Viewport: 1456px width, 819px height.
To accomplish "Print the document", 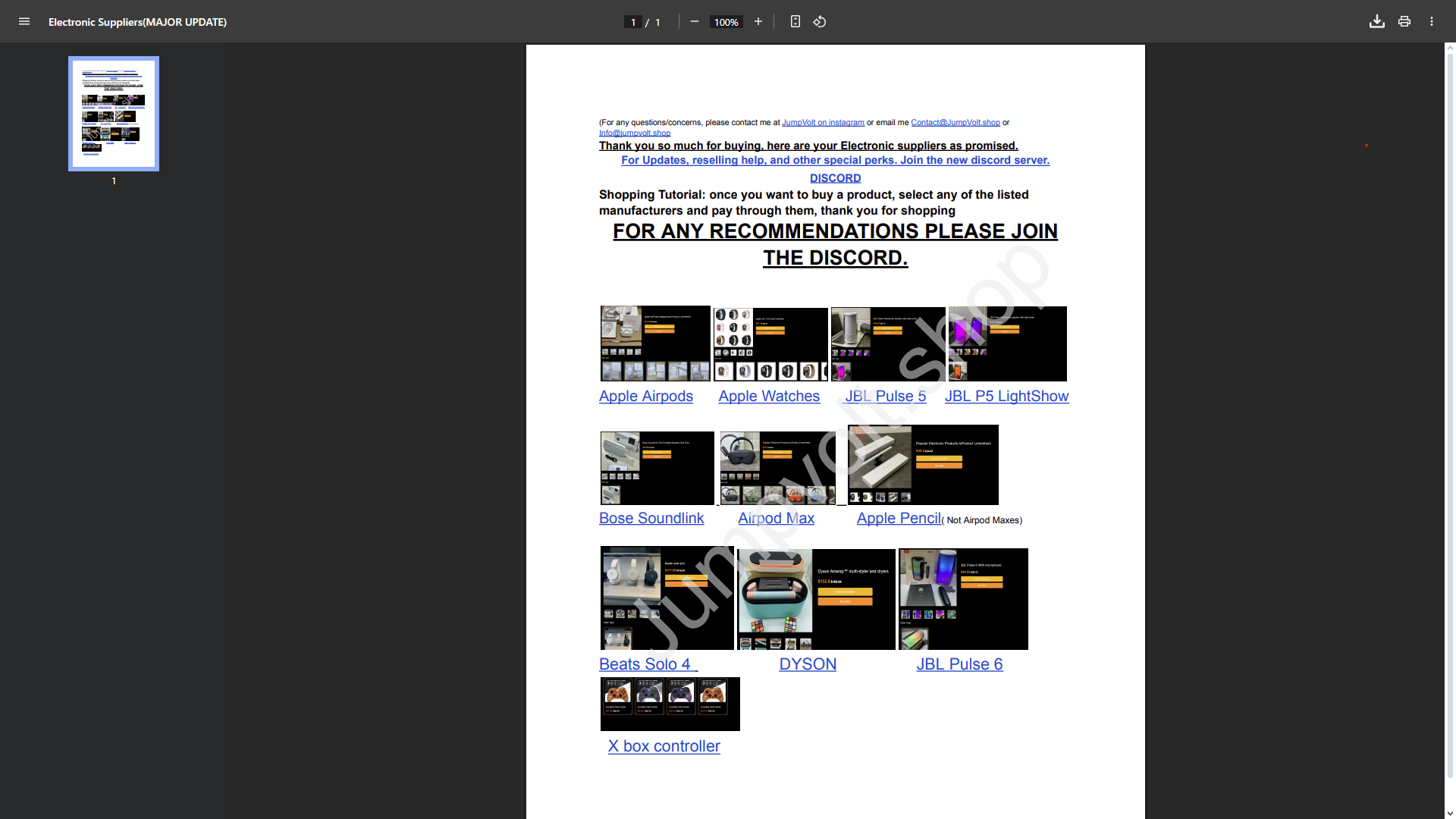I will point(1404,22).
